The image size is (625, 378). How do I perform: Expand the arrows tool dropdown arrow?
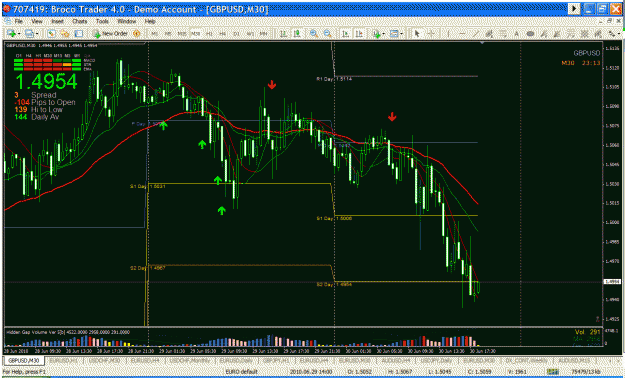pos(618,34)
